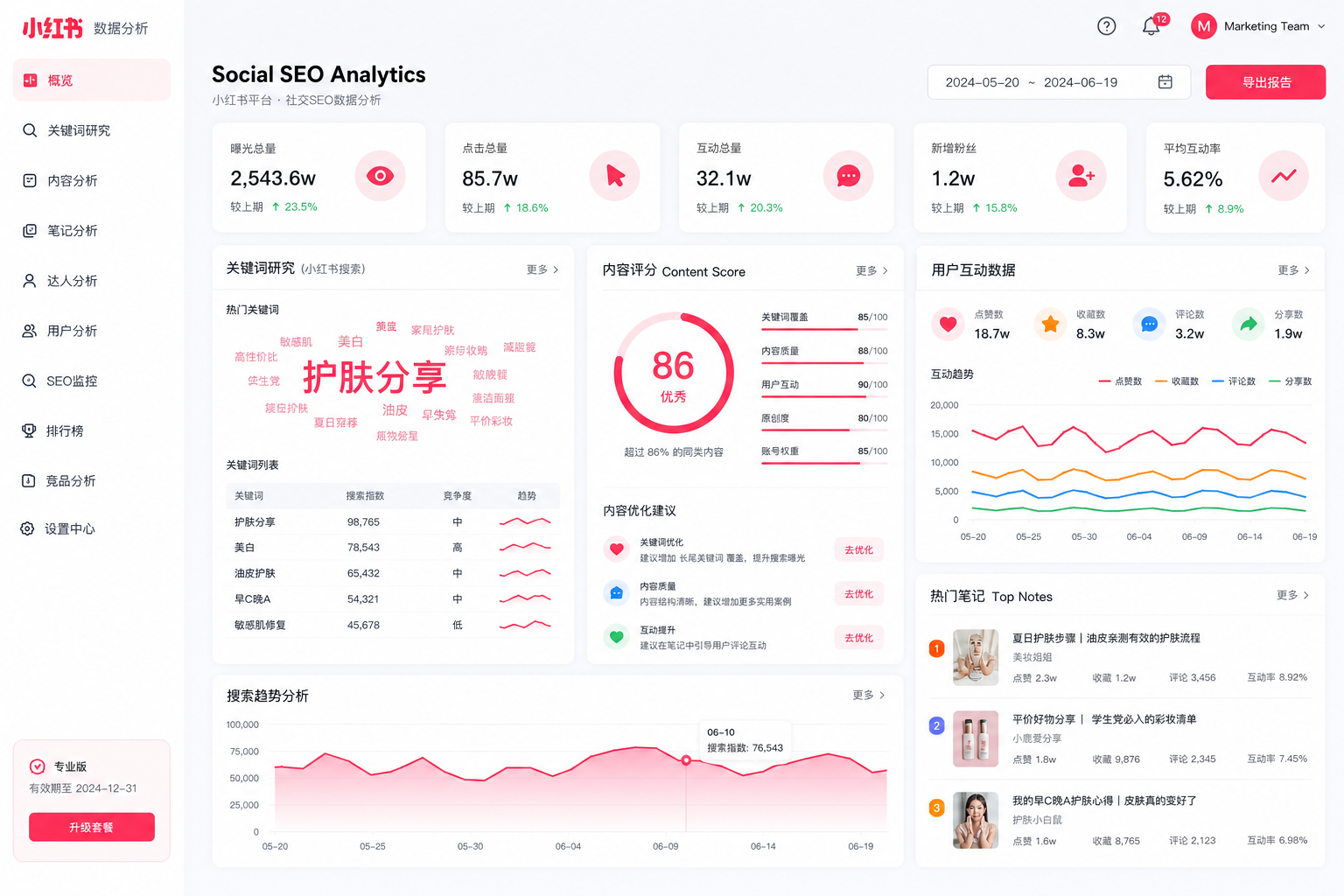Click the 排行榜 trophy icon in sidebar
1344x896 pixels.
pyautogui.click(x=29, y=430)
